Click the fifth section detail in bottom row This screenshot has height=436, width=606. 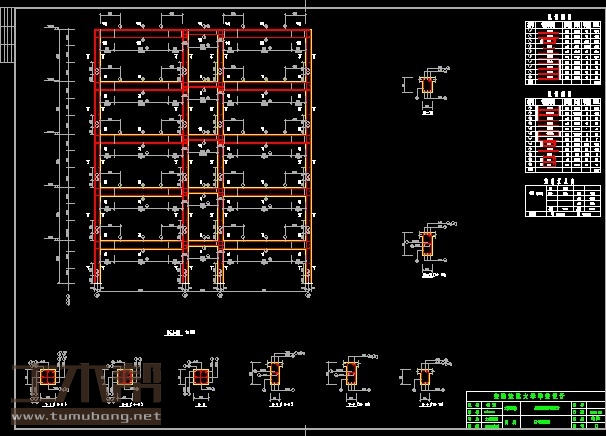coord(348,375)
